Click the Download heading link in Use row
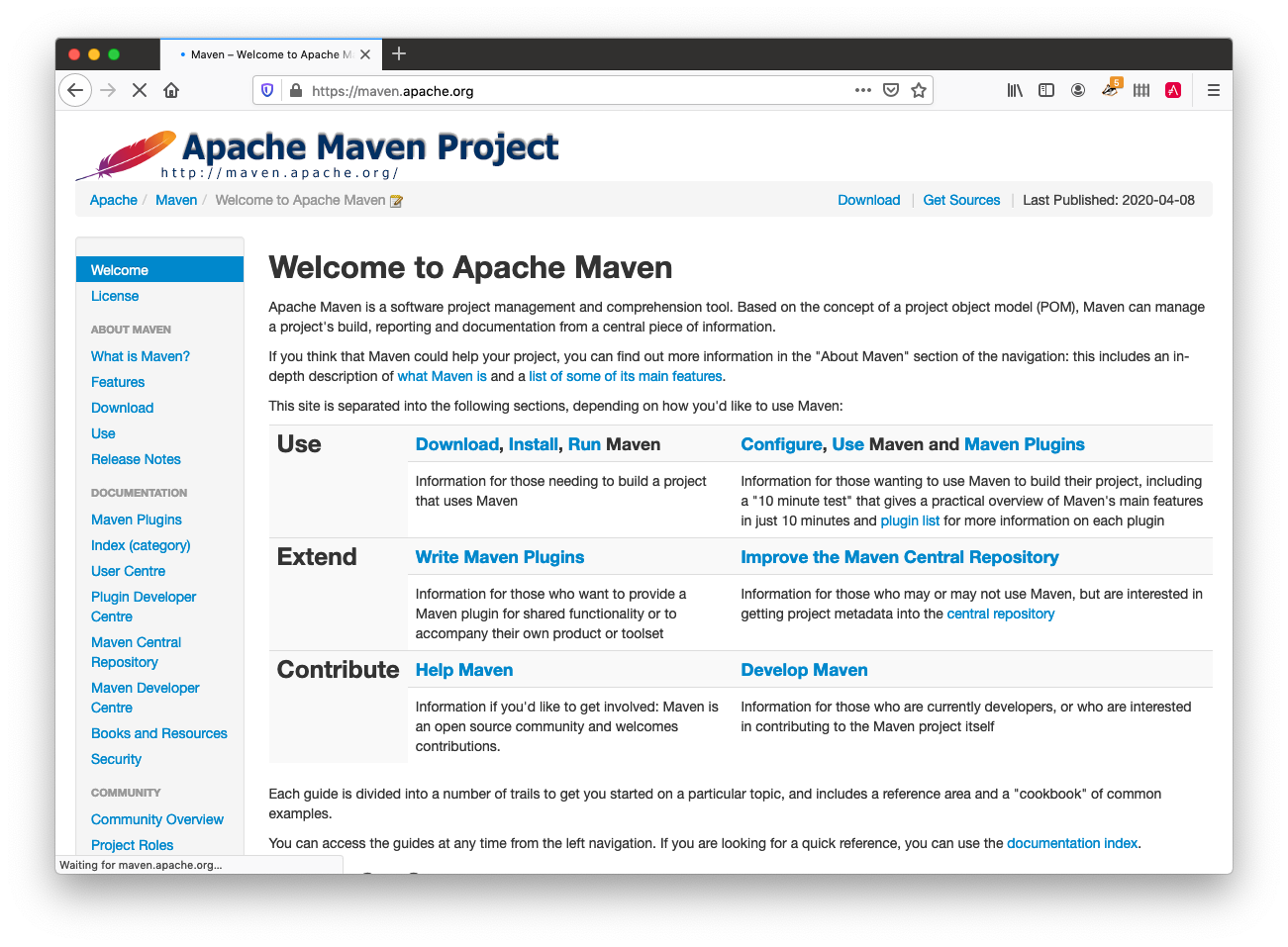Viewport: 1288px width, 947px height. (457, 444)
